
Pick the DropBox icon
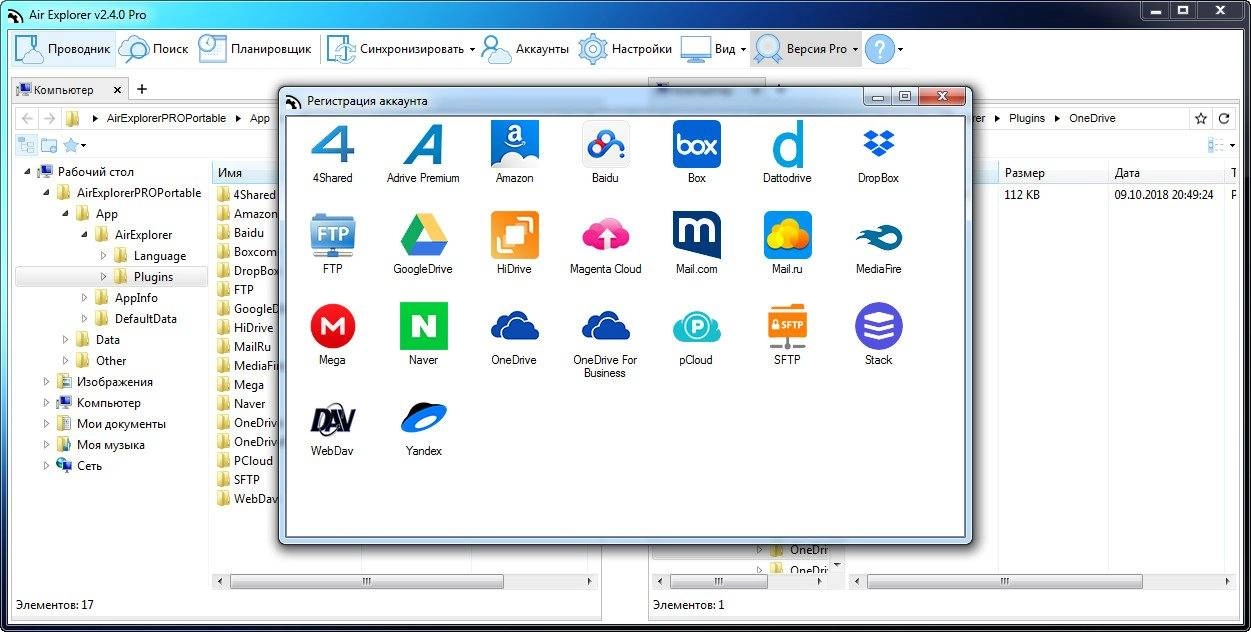point(878,145)
